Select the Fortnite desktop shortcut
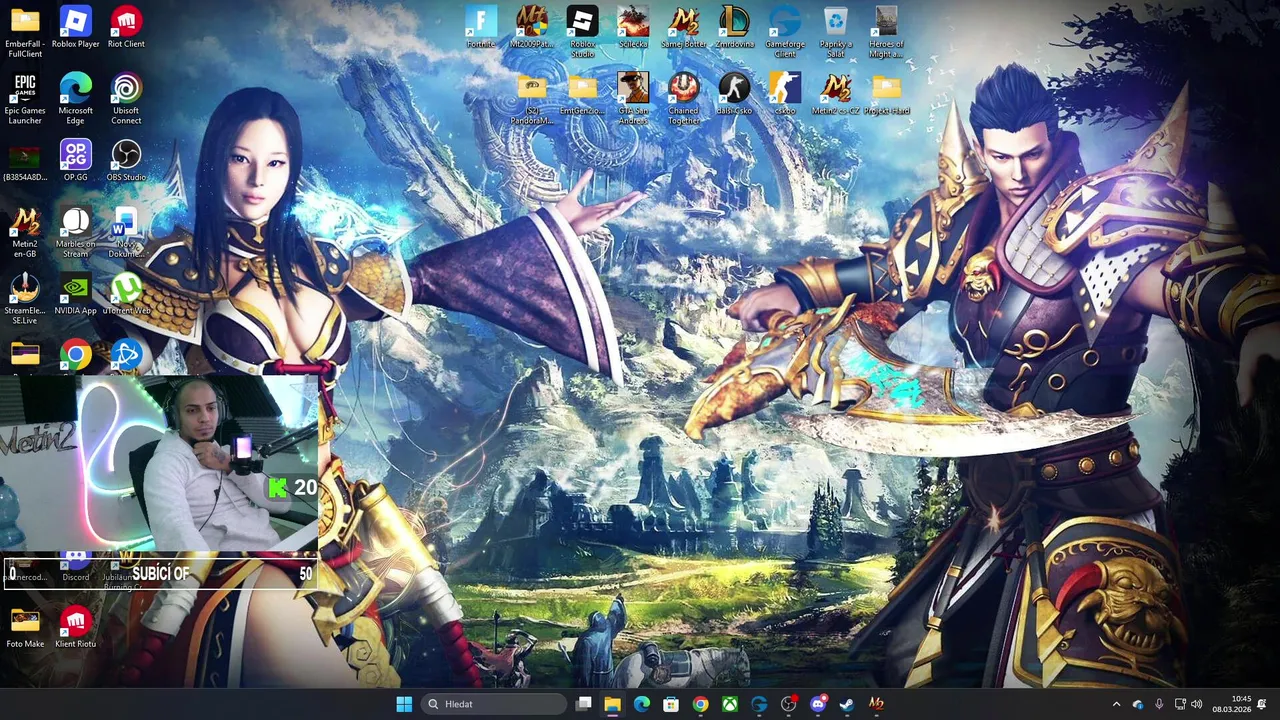 (481, 27)
